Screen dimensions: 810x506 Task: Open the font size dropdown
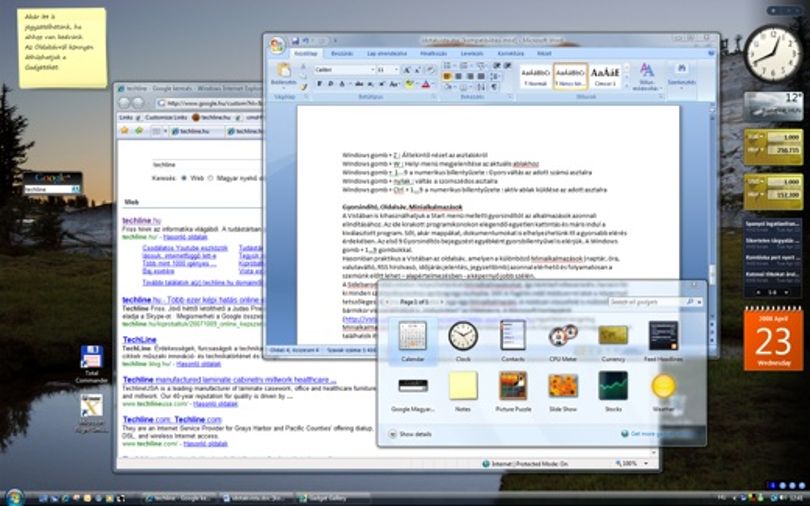pos(387,70)
